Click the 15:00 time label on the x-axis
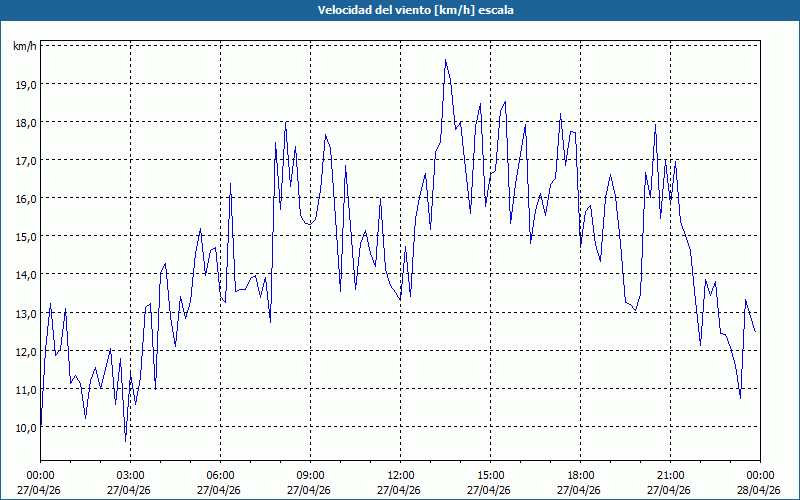This screenshot has height=500, width=800. tap(490, 475)
